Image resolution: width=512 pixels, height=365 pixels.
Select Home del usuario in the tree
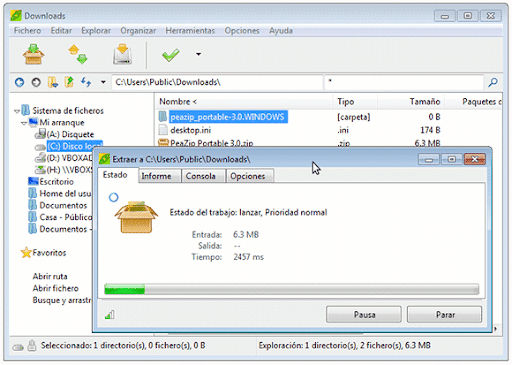65,194
